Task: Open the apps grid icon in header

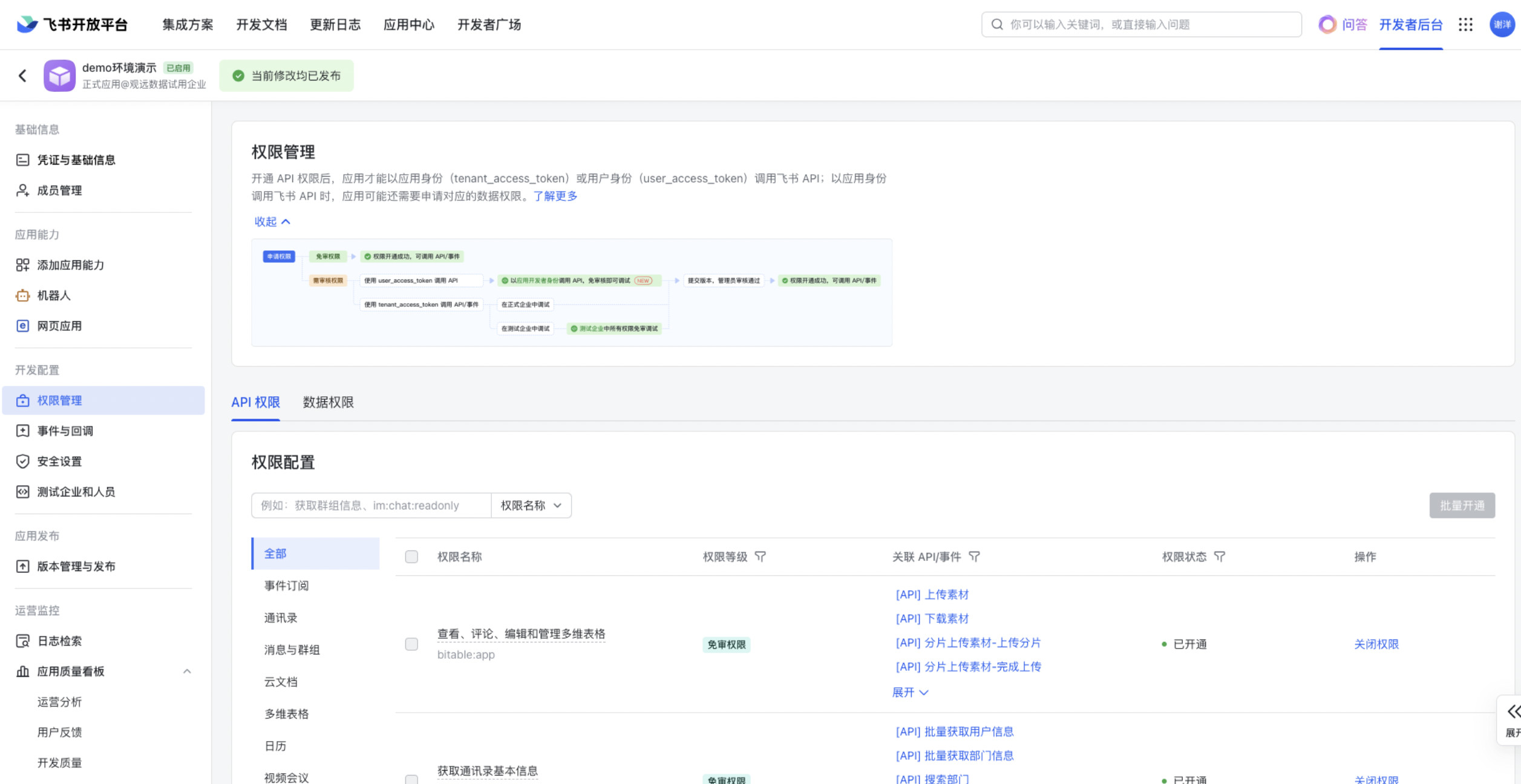Action: (1465, 25)
